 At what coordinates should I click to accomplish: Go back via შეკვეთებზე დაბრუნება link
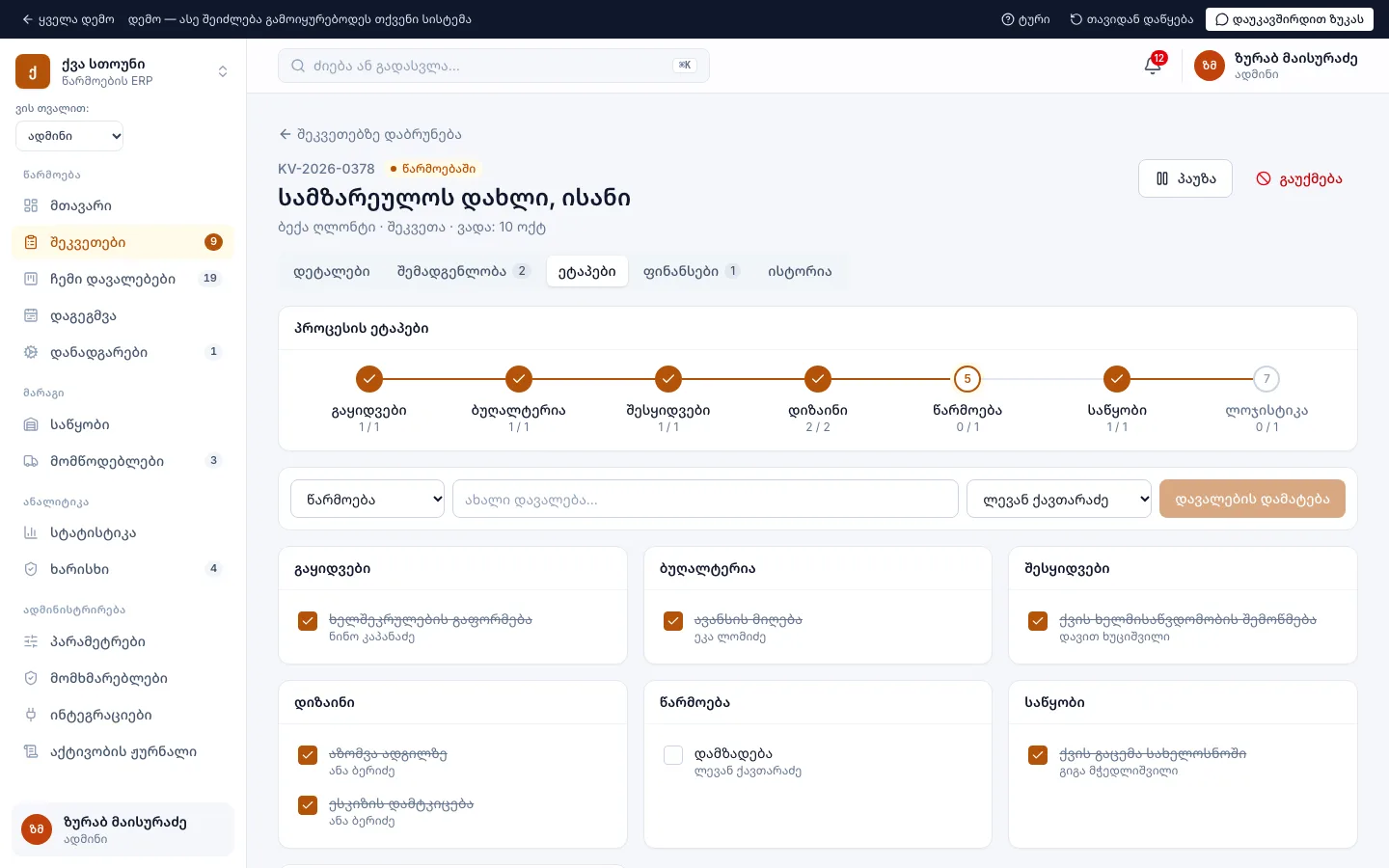click(x=369, y=134)
